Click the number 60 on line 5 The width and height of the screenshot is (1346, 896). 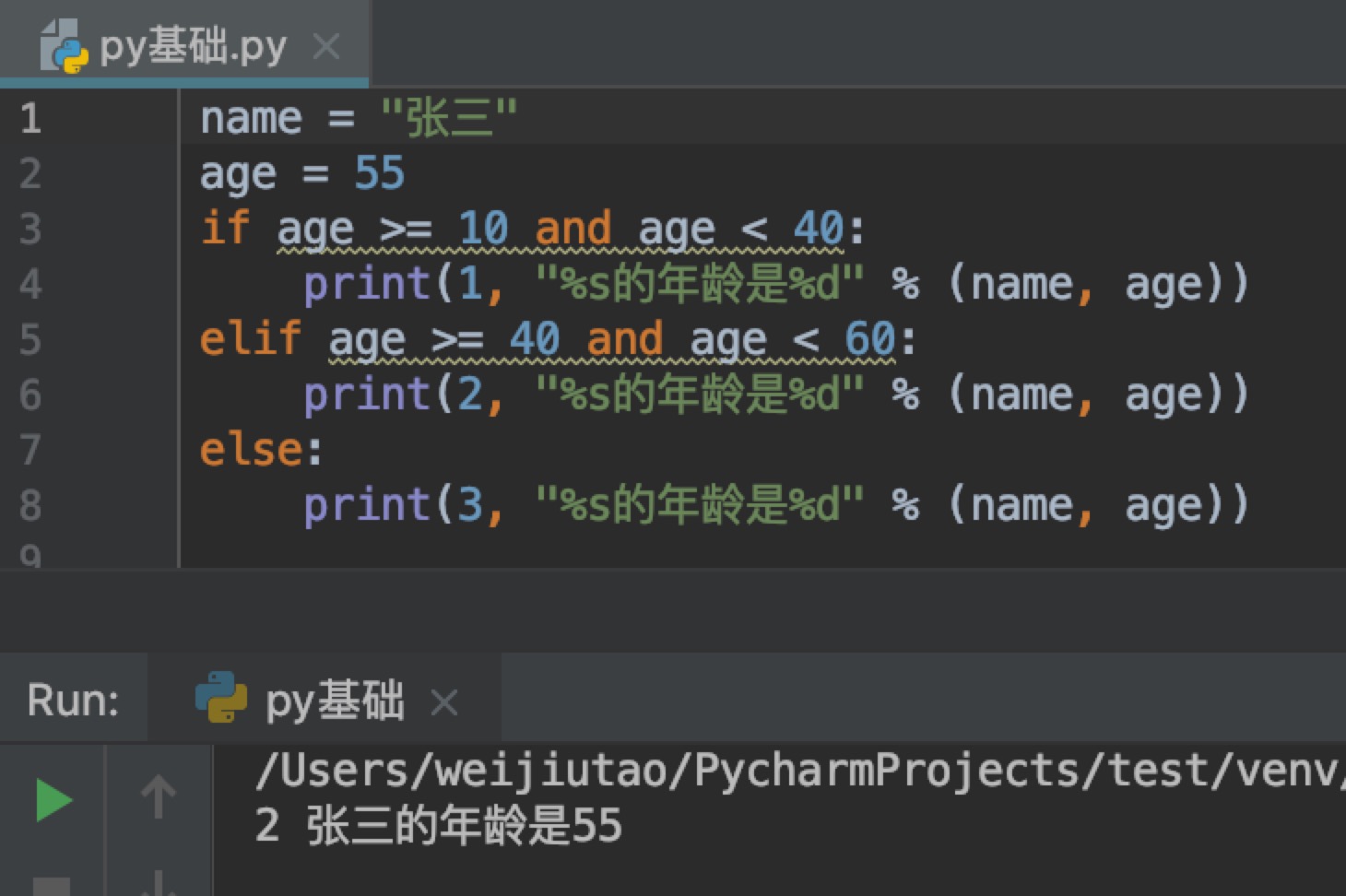pos(870,339)
